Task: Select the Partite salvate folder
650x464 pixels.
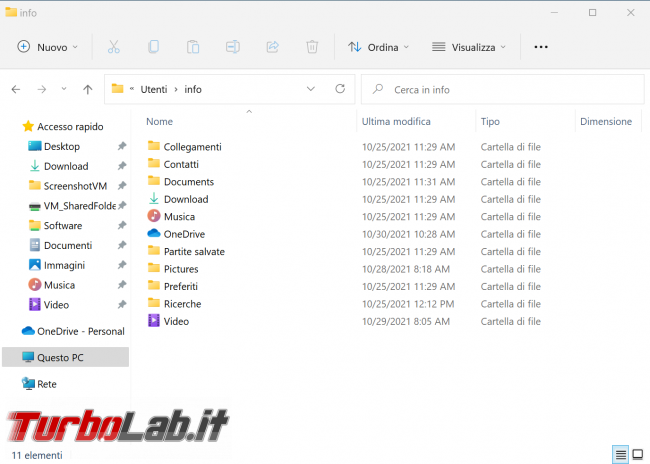Action: tap(194, 251)
